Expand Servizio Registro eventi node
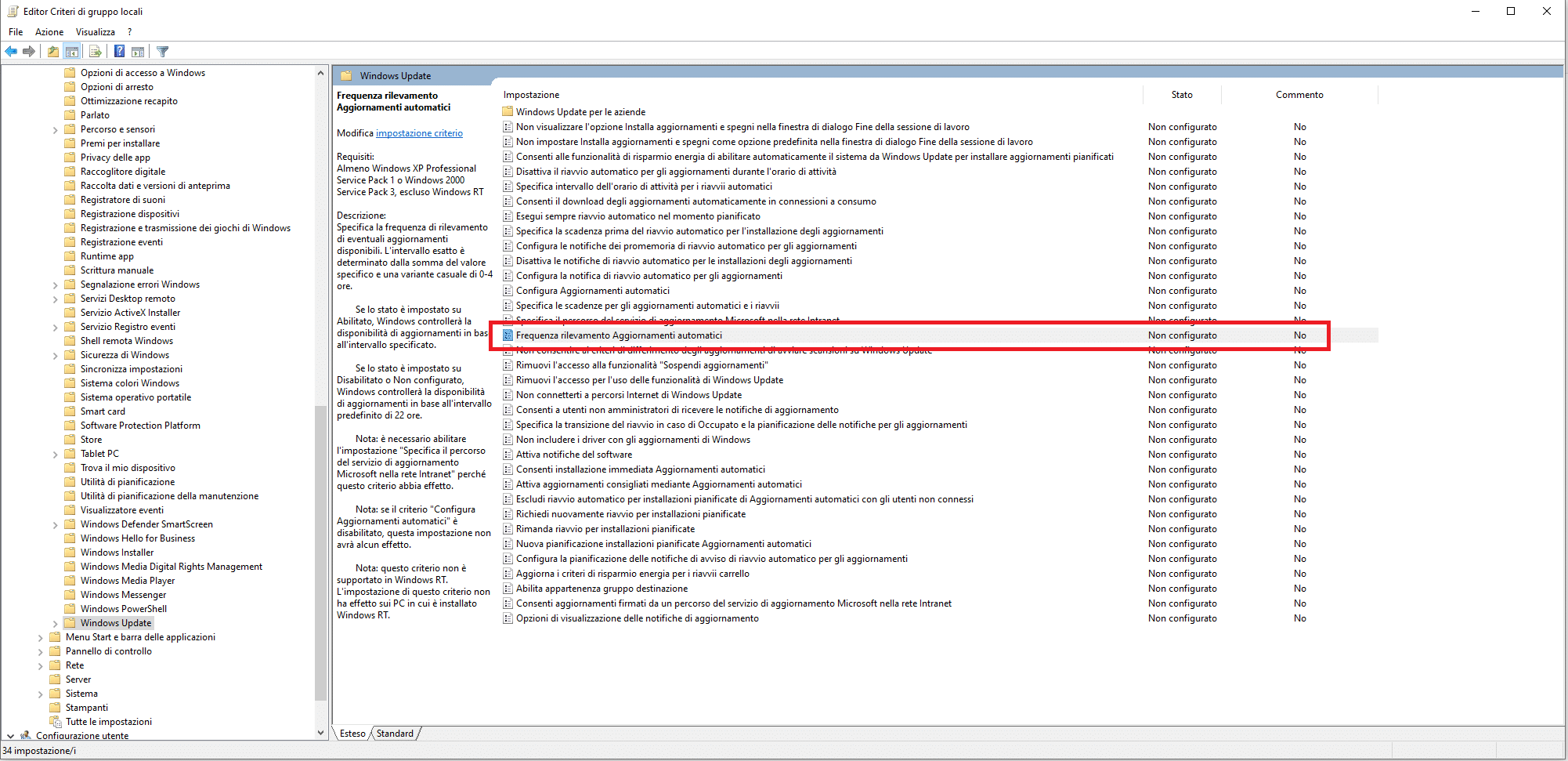The width and height of the screenshot is (1568, 761). [55, 328]
